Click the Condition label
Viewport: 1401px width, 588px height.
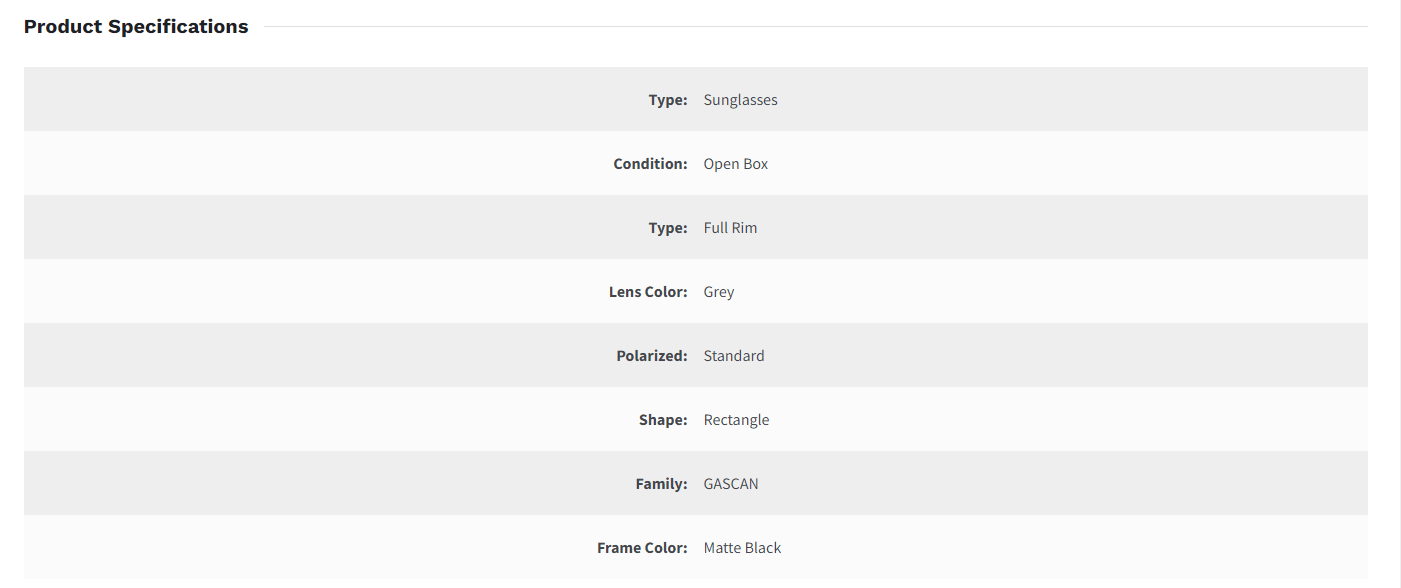coord(650,164)
